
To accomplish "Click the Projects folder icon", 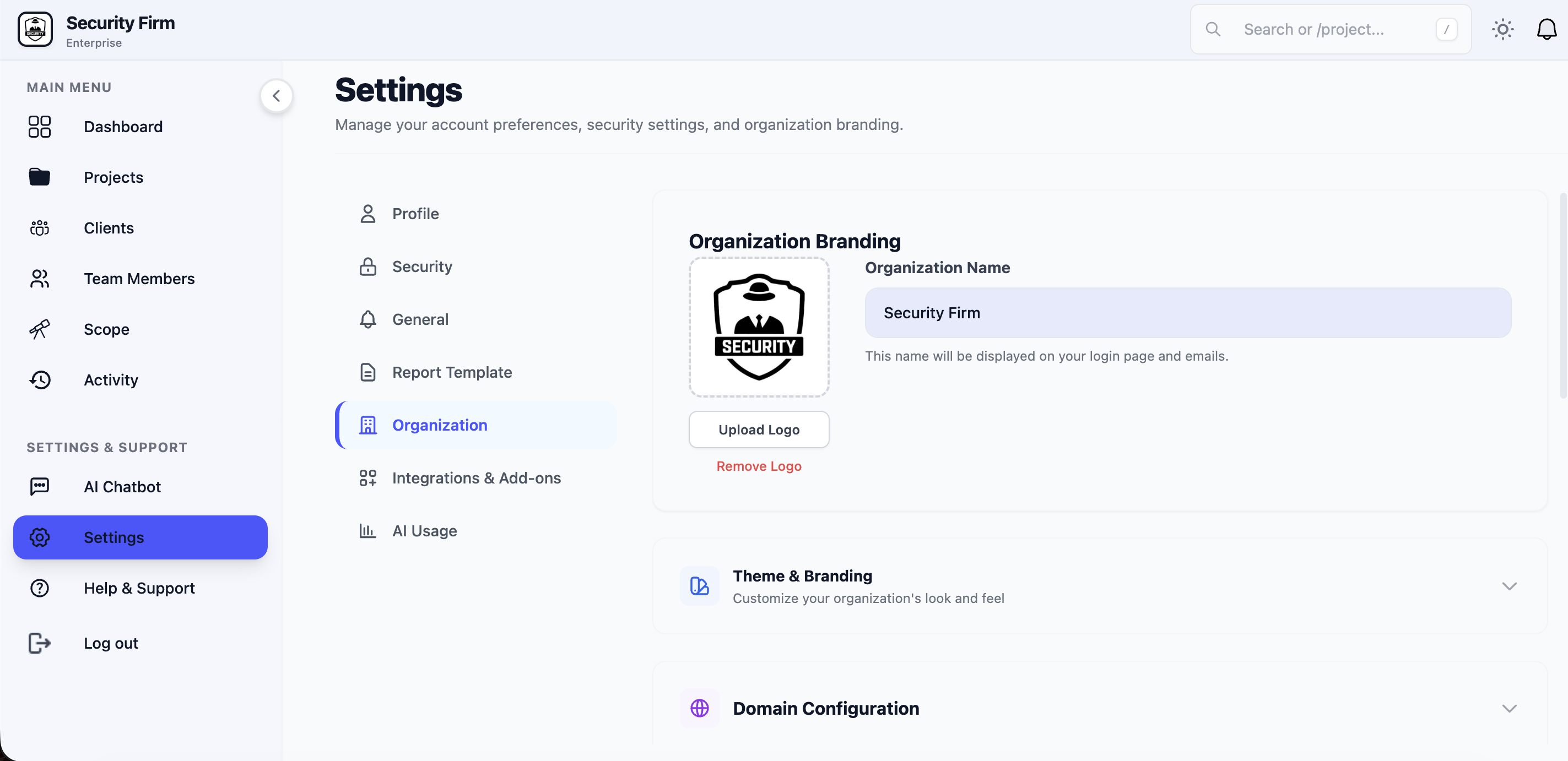I will tap(40, 177).
